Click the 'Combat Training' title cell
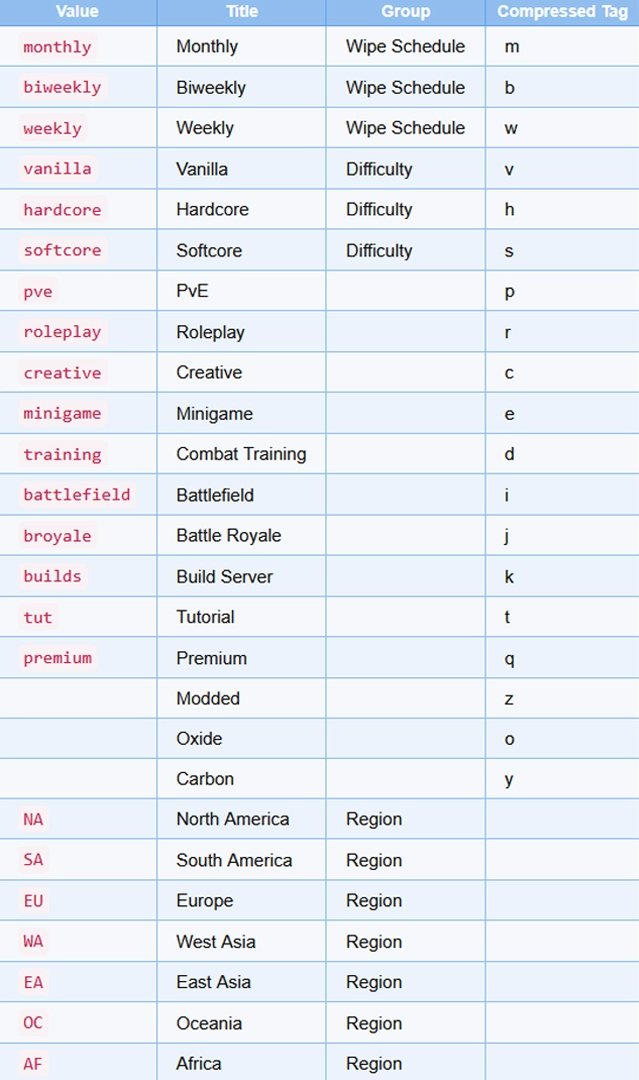The image size is (639, 1080). tap(241, 454)
